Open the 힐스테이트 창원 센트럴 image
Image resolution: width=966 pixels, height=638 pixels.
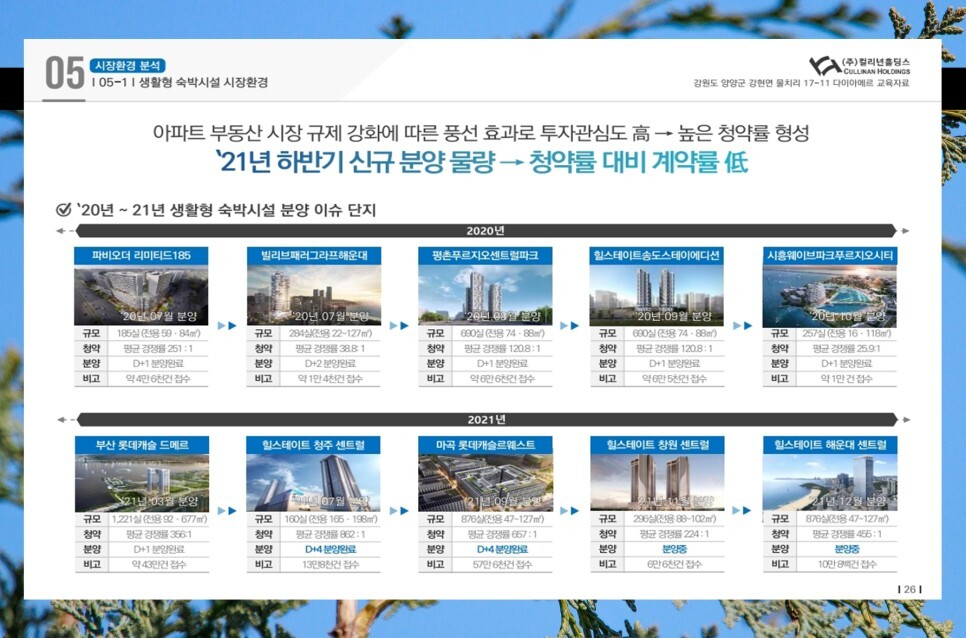(x=657, y=483)
